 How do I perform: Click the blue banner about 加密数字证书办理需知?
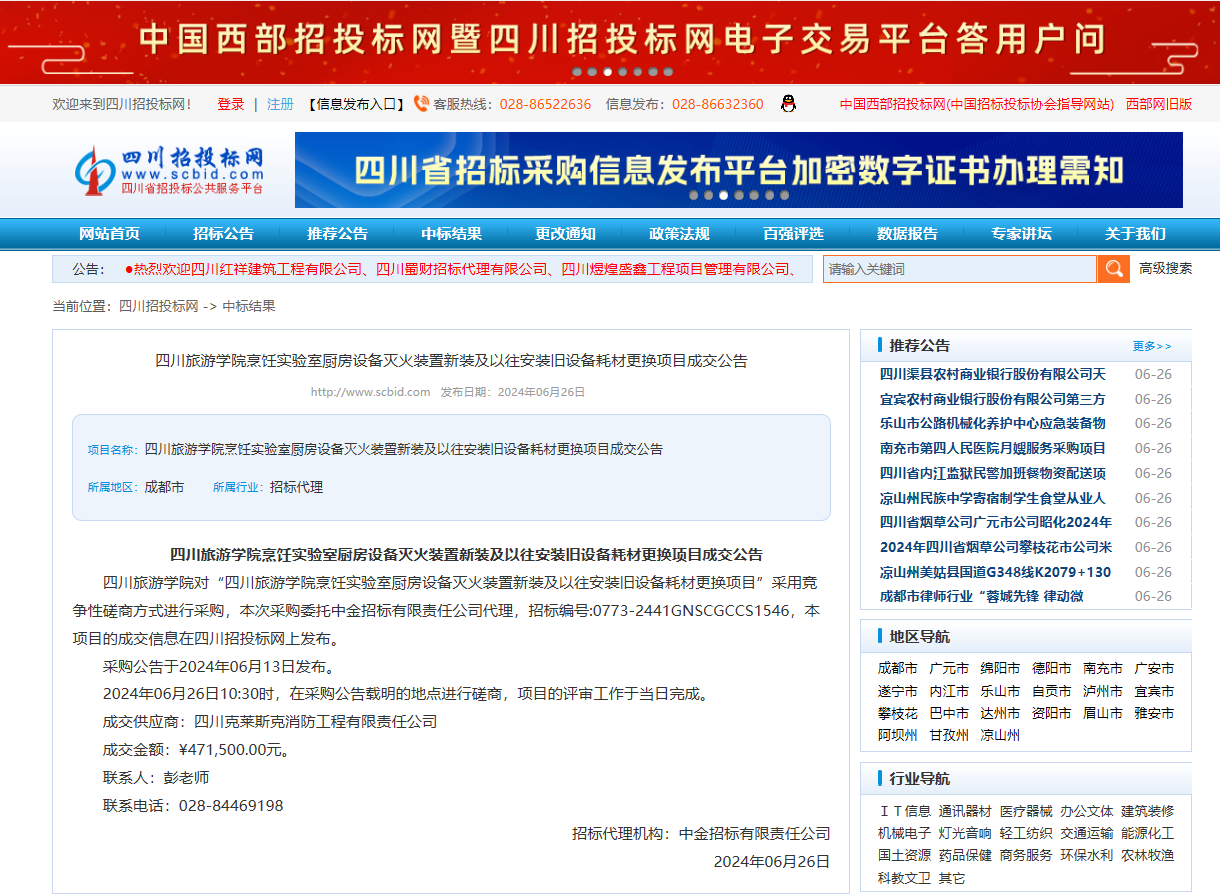(x=739, y=170)
